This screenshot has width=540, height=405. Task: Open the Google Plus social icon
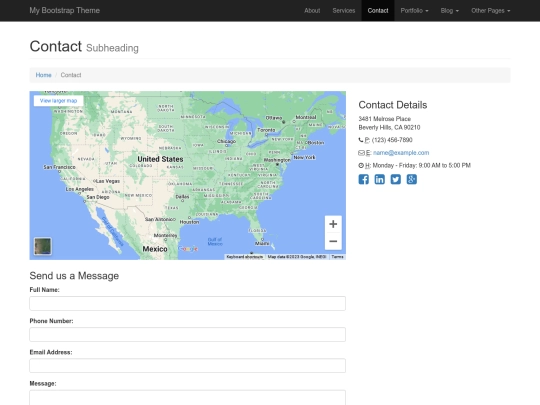pyautogui.click(x=412, y=179)
